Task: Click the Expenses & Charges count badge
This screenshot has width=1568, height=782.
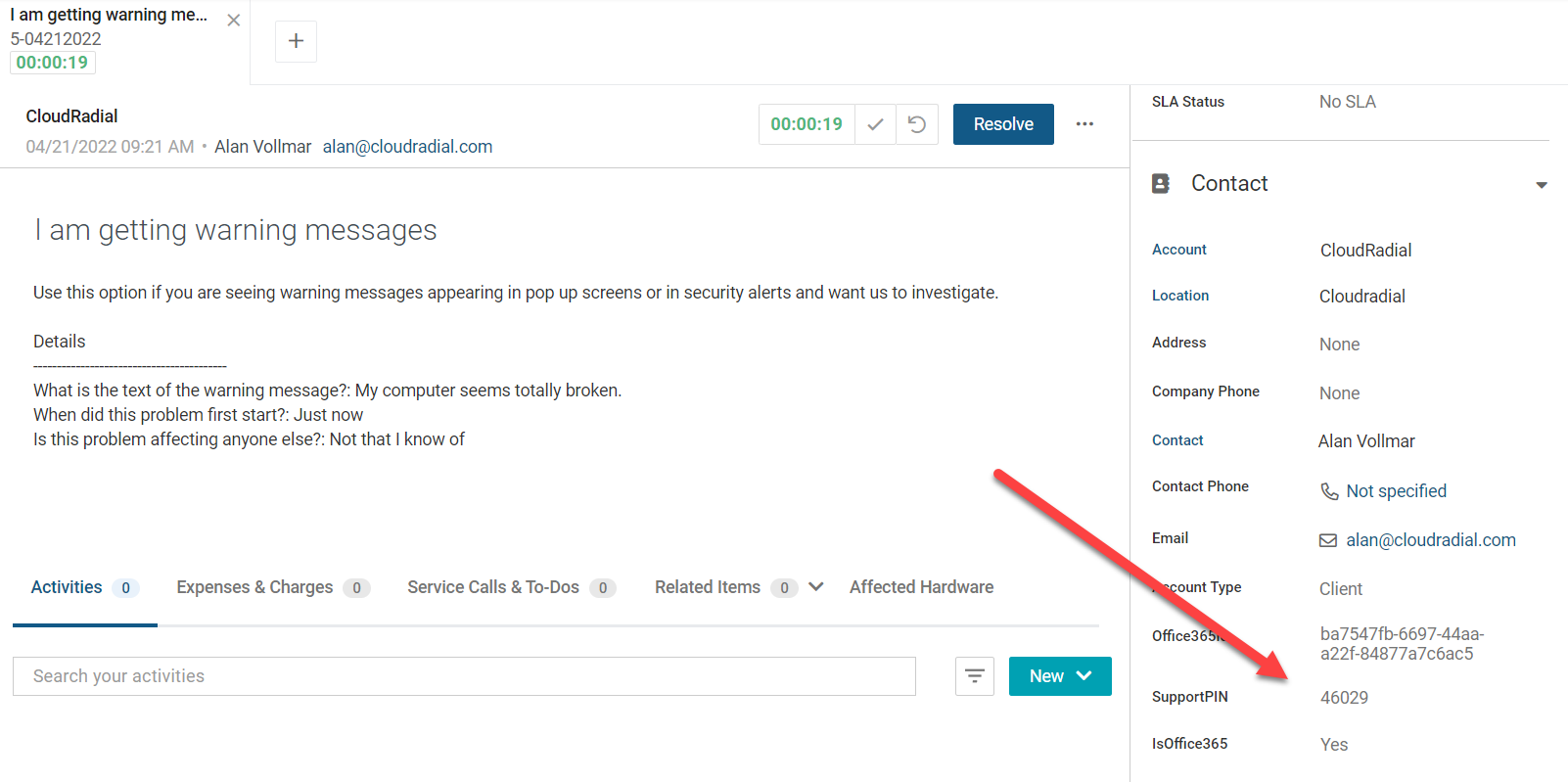Action: click(356, 588)
